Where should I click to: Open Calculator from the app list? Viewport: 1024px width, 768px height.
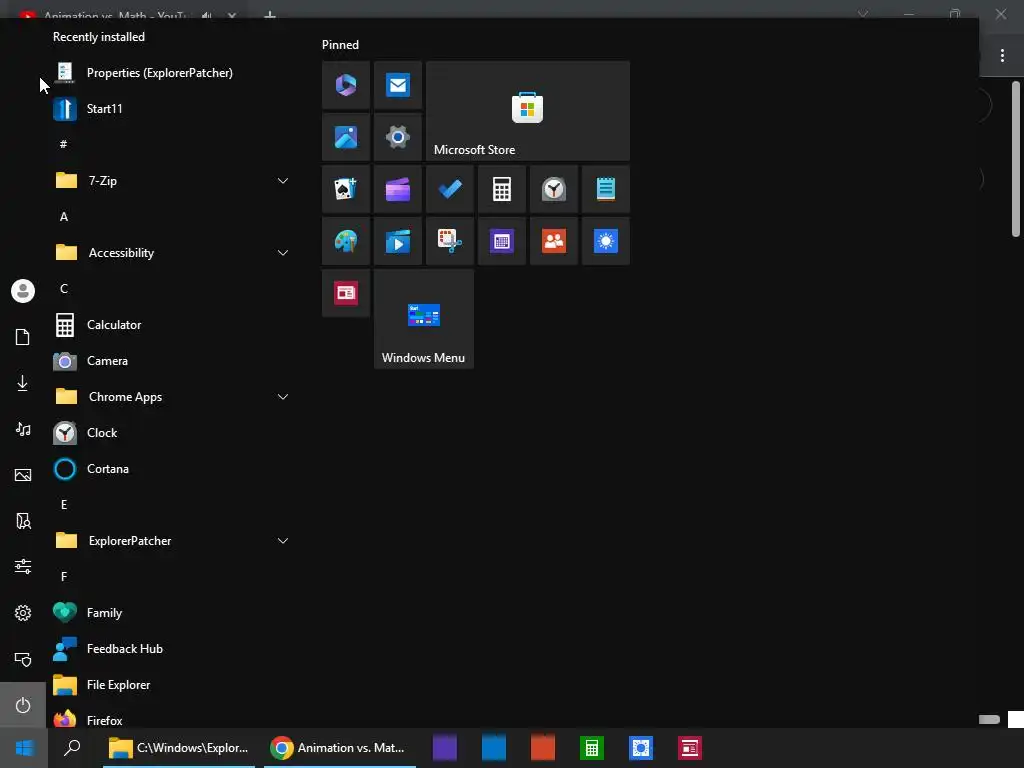(172, 325)
